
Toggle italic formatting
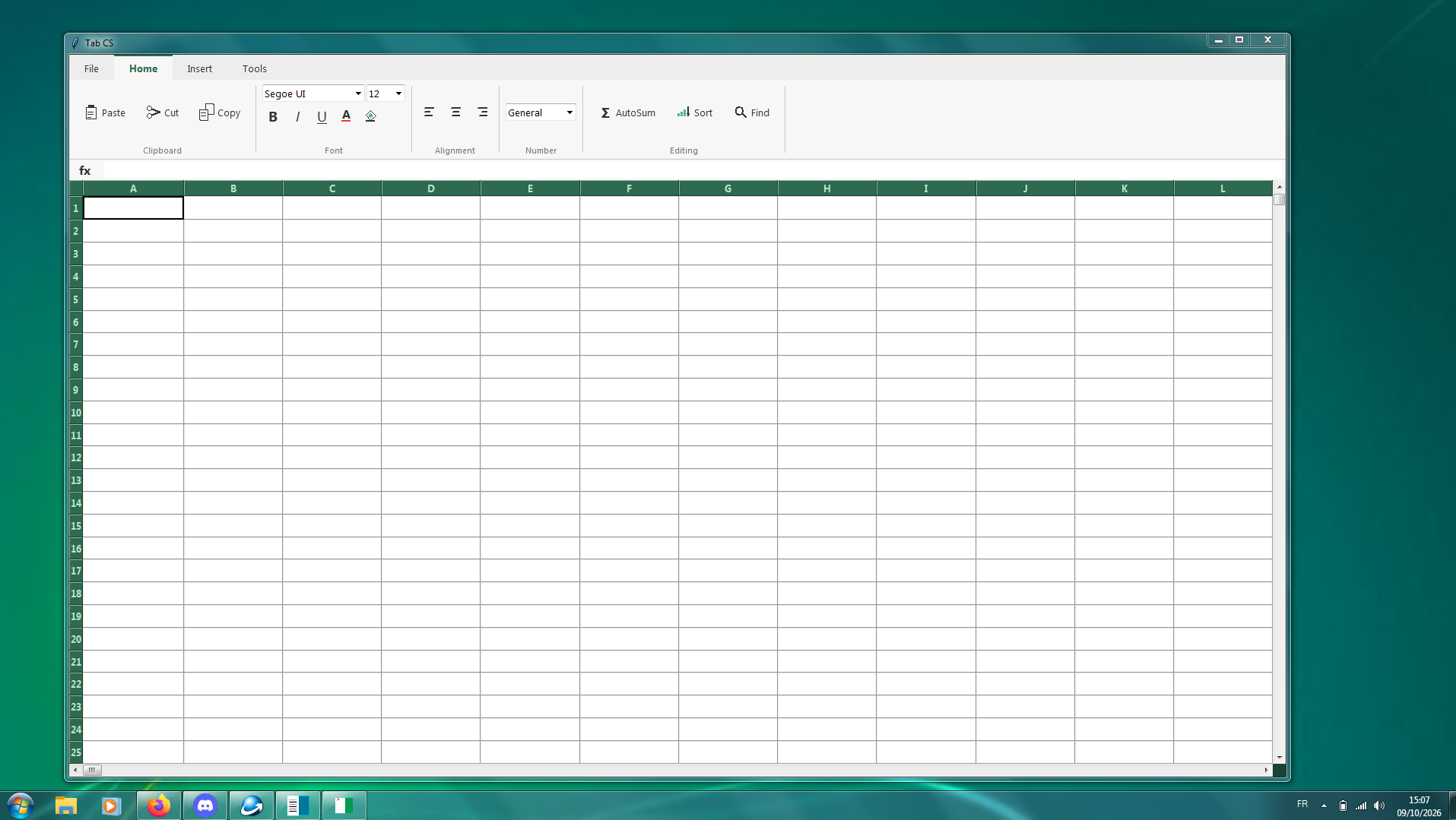297,116
